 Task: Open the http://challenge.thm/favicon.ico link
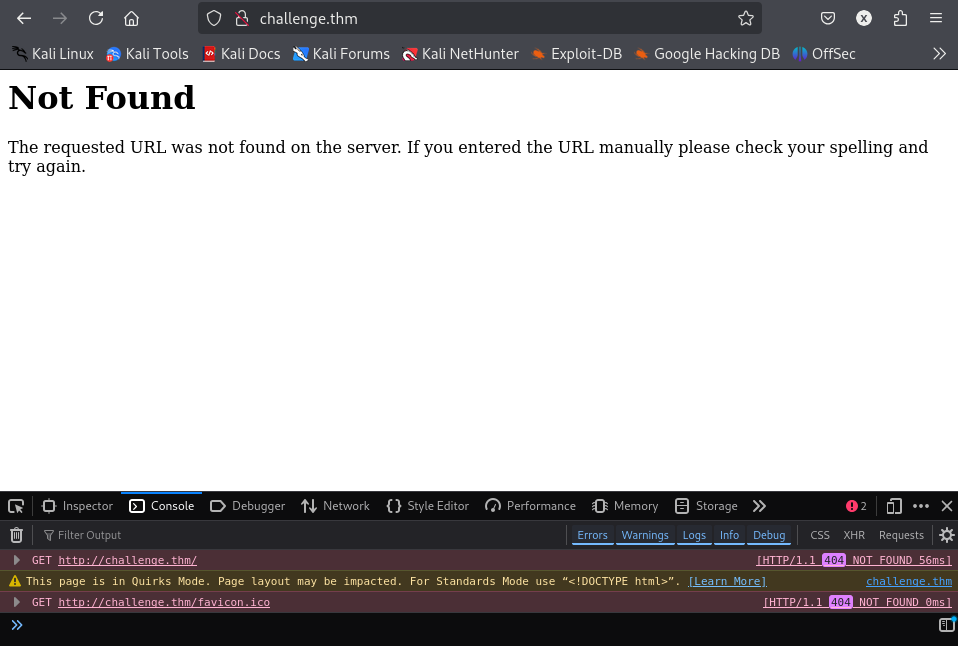coord(164,602)
